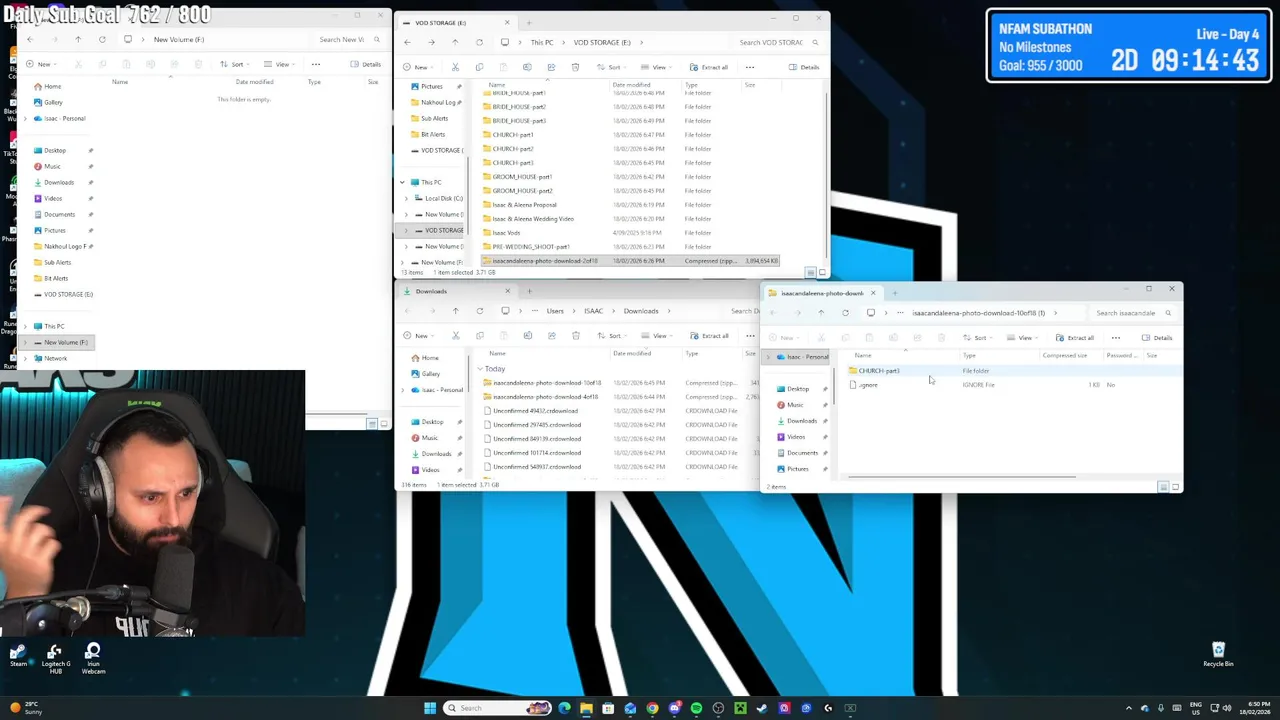Click Cut icon in VOD STORAGE window toolbar
1280x720 pixels.
455,67
